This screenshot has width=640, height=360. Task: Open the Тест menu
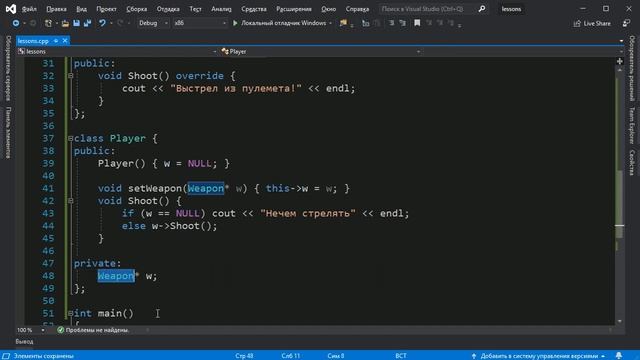click(x=196, y=9)
